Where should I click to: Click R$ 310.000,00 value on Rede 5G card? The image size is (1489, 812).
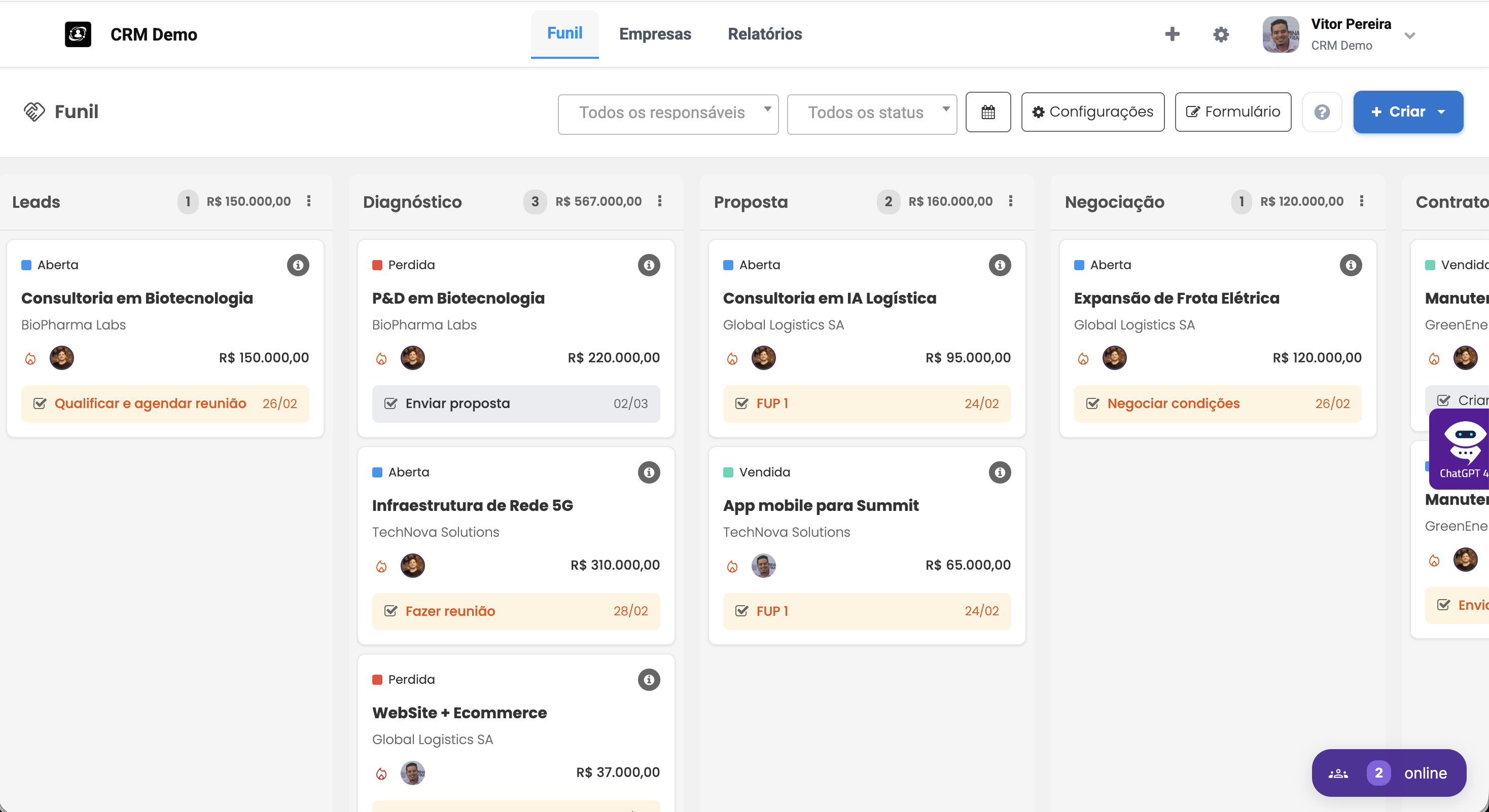pos(615,565)
